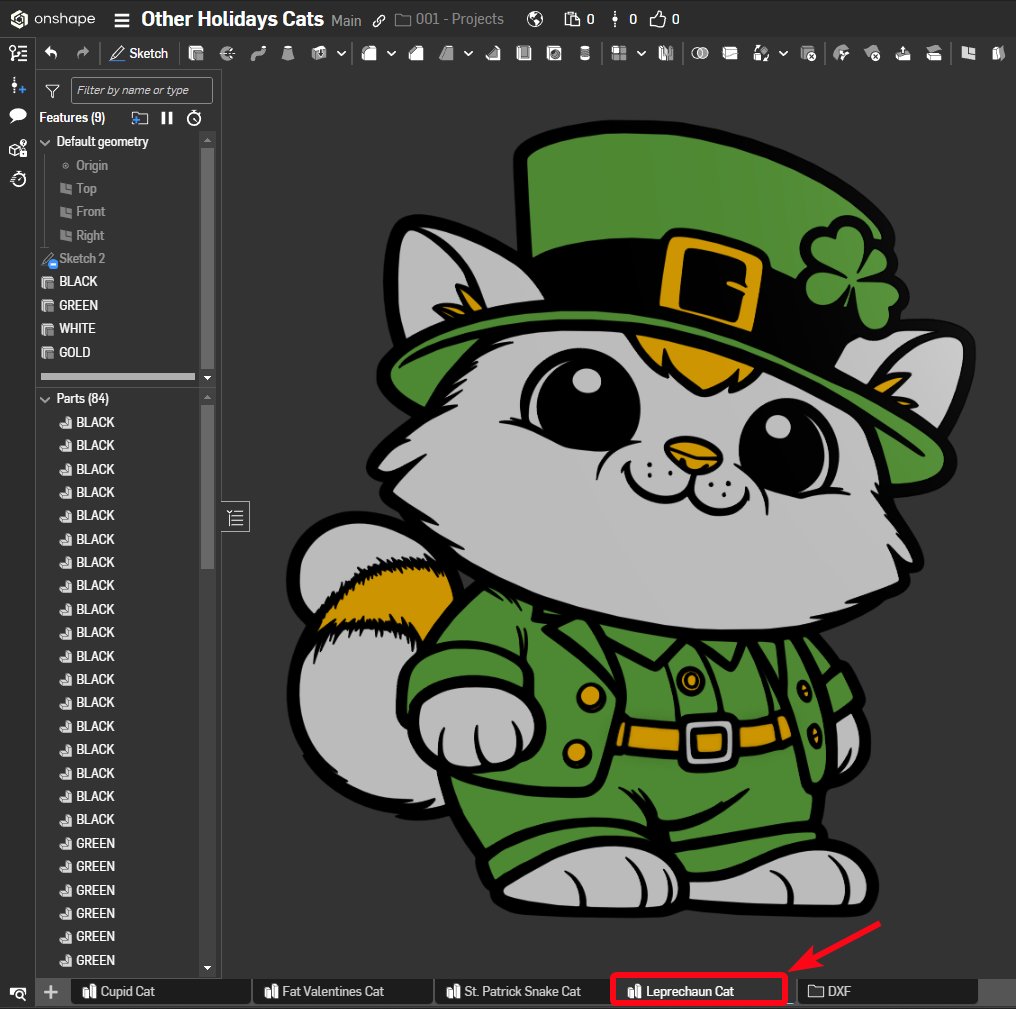Viewport: 1016px width, 1009px height.
Task: Select the Draft tool
Action: click(x=446, y=53)
